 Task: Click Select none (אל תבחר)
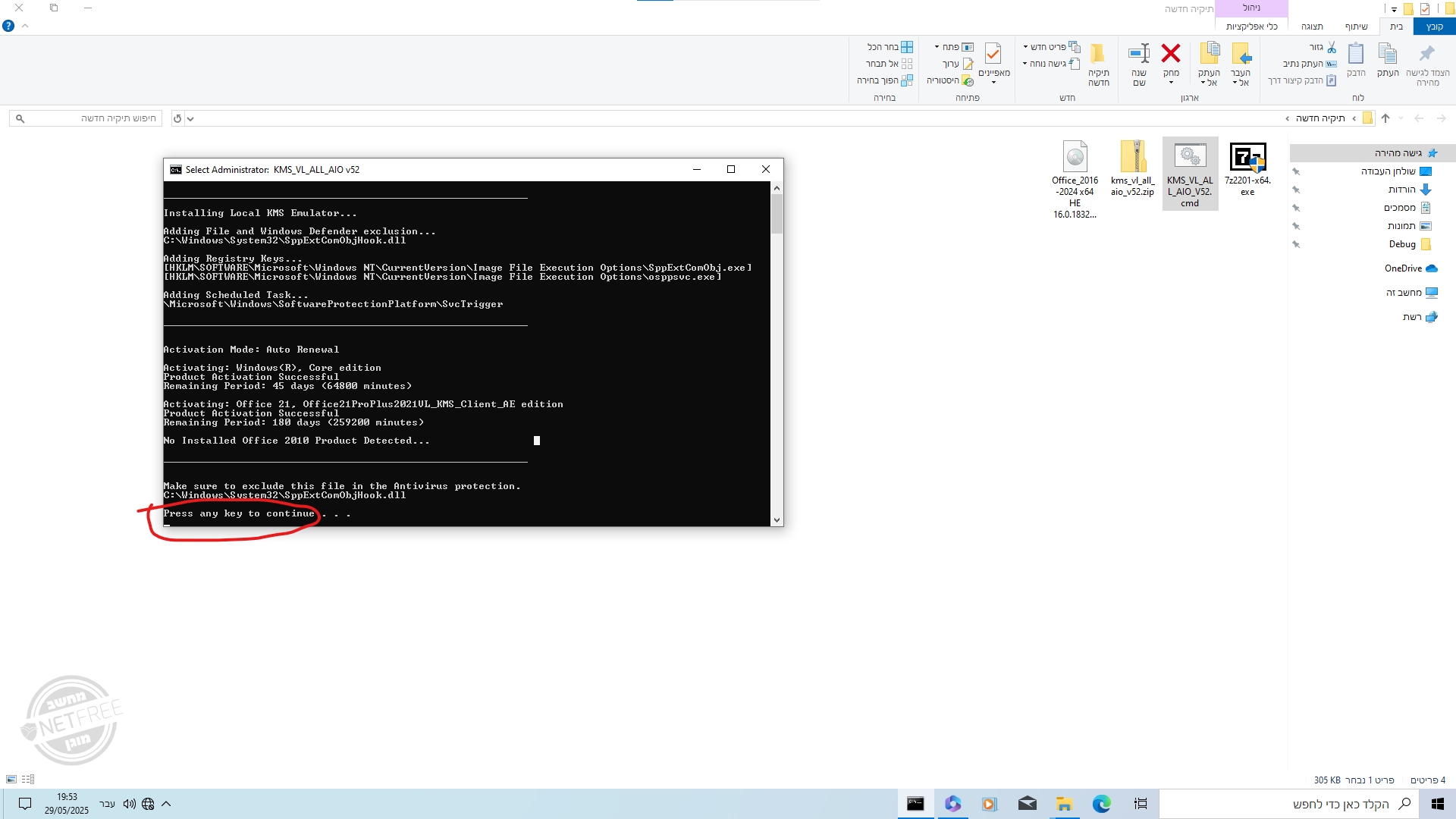pos(890,64)
